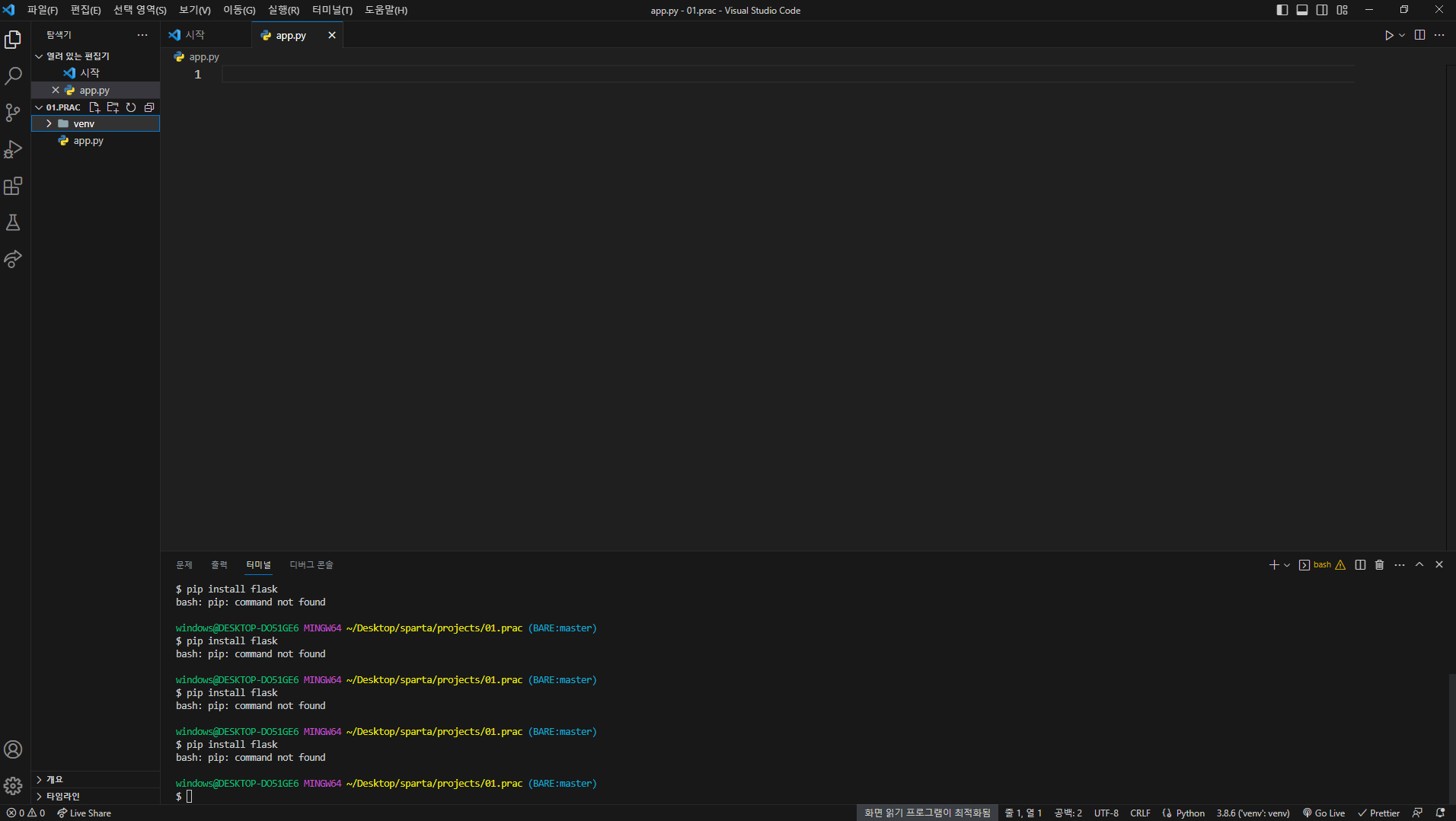Expand the Outline section
This screenshot has width=1456, height=821.
[95, 779]
